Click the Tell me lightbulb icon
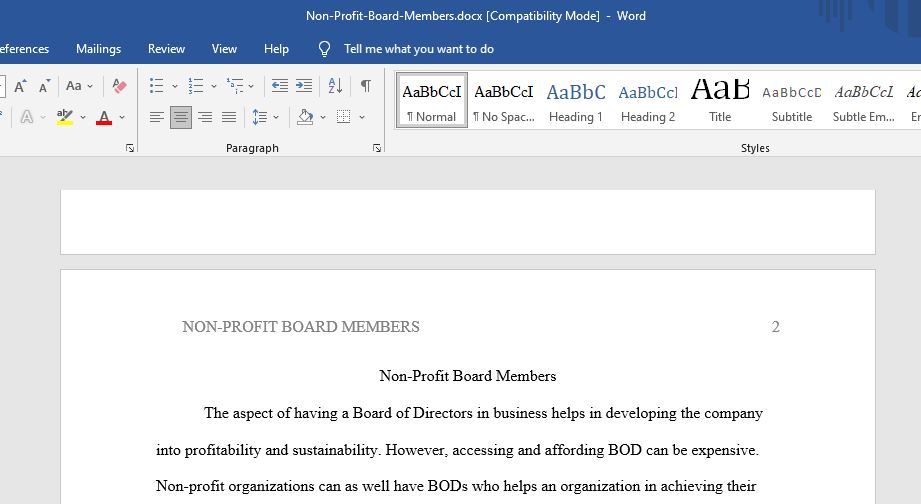The height and width of the screenshot is (504, 921). click(x=324, y=49)
